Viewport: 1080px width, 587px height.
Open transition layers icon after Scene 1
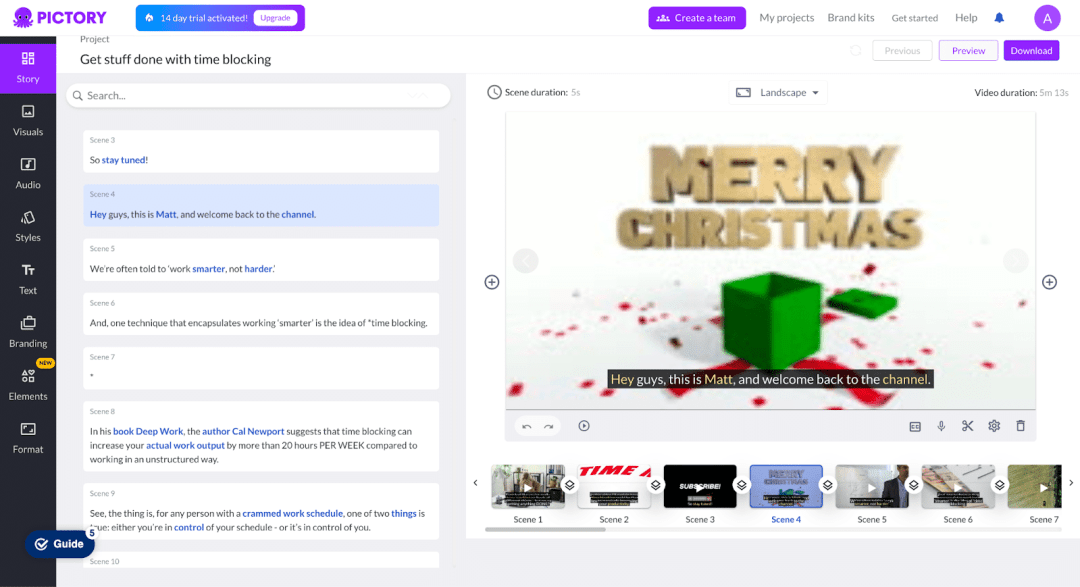[570, 485]
